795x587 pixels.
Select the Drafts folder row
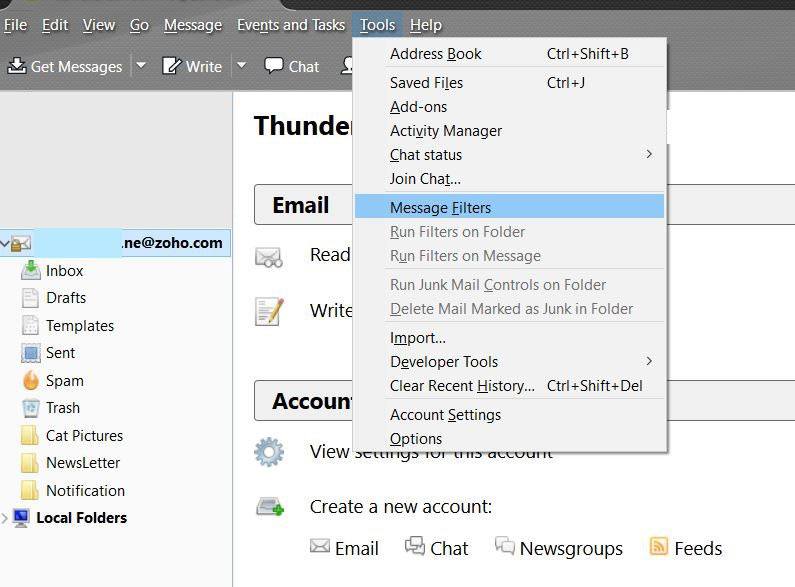[x=116, y=298]
